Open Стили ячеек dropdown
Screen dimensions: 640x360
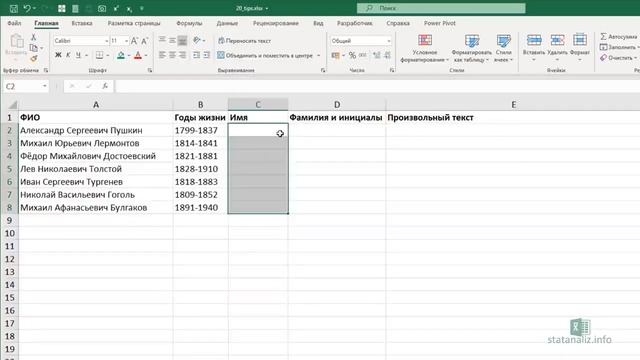coord(503,49)
